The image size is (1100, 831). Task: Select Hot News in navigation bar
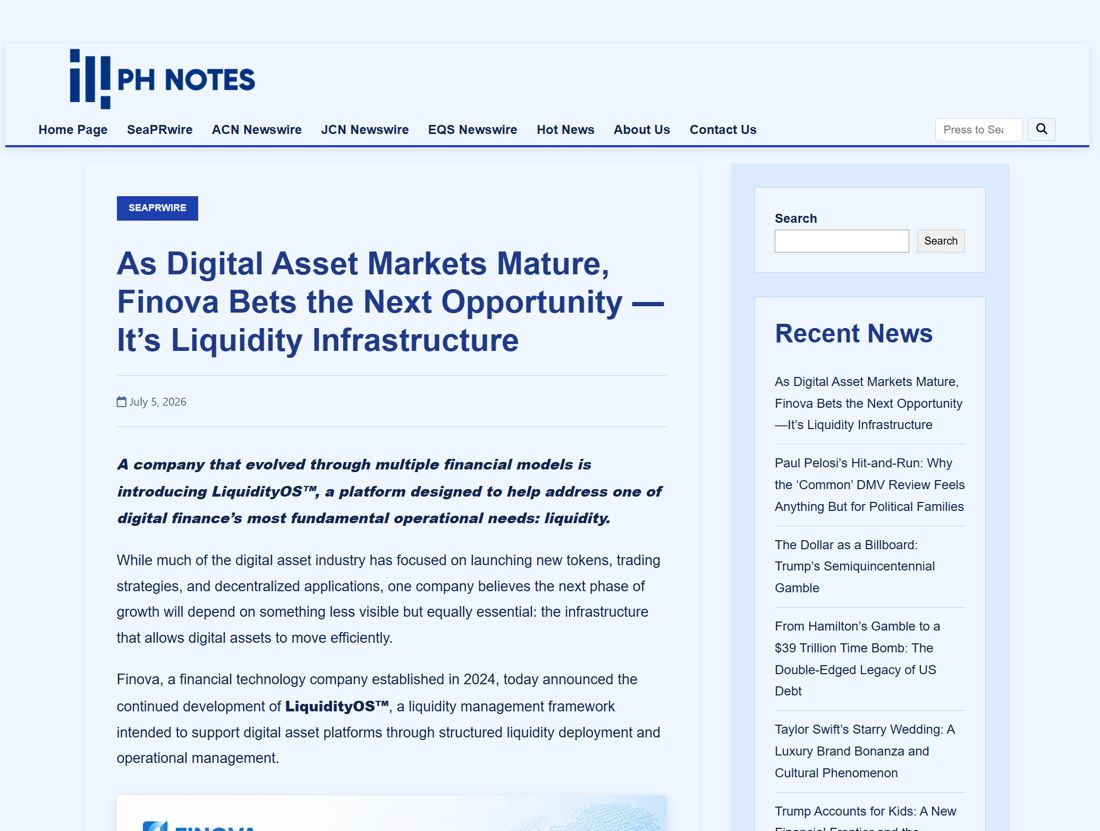(565, 130)
